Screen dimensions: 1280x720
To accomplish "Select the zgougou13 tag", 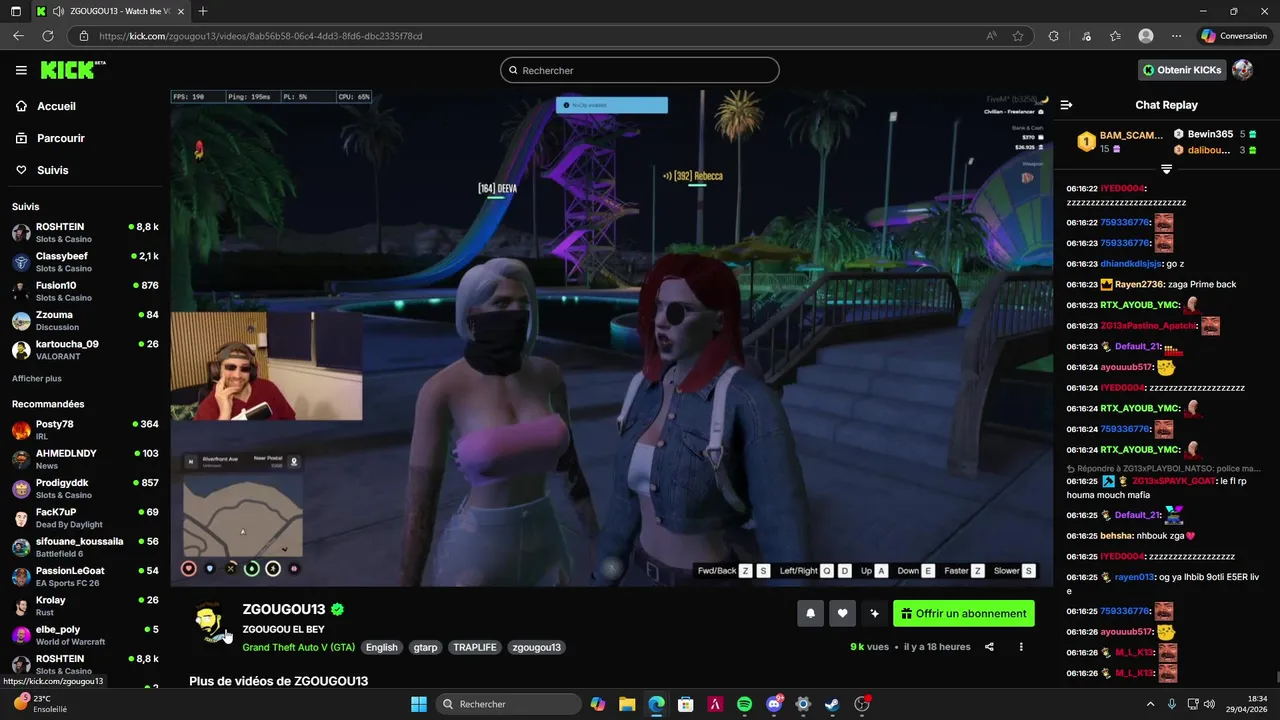I will click(x=536, y=647).
